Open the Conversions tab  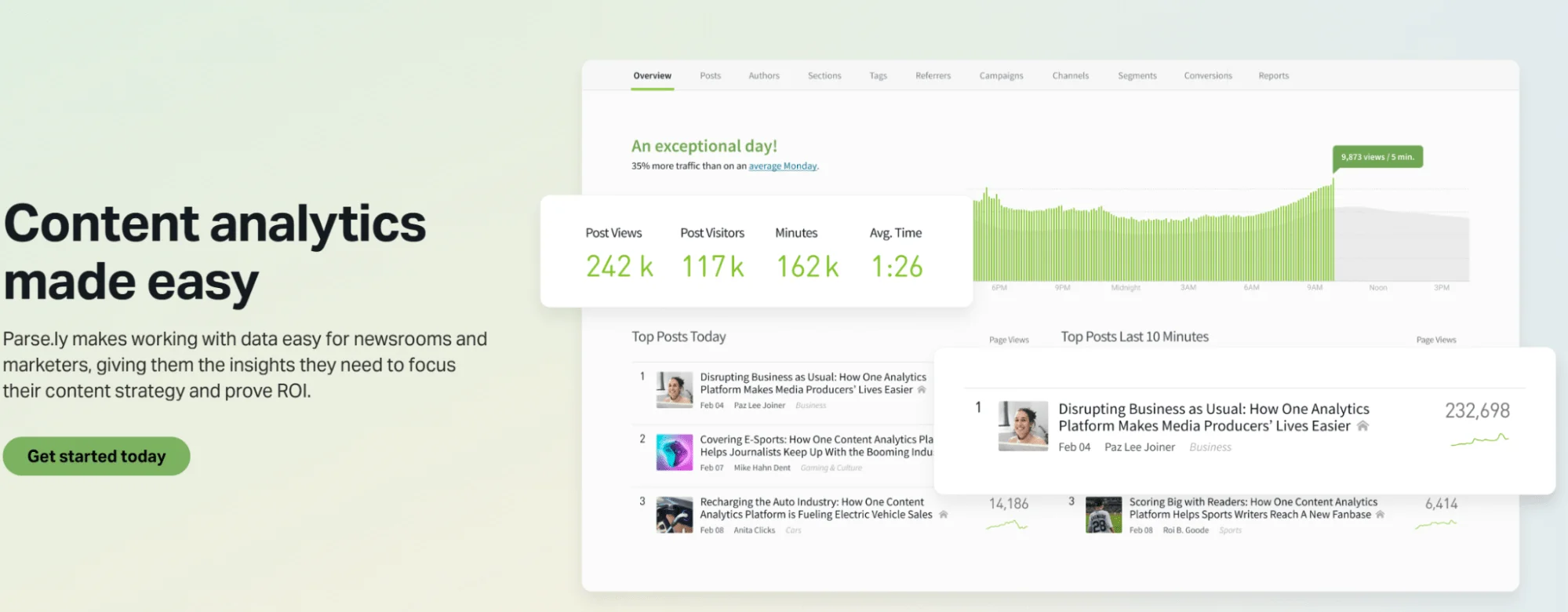(x=1207, y=76)
